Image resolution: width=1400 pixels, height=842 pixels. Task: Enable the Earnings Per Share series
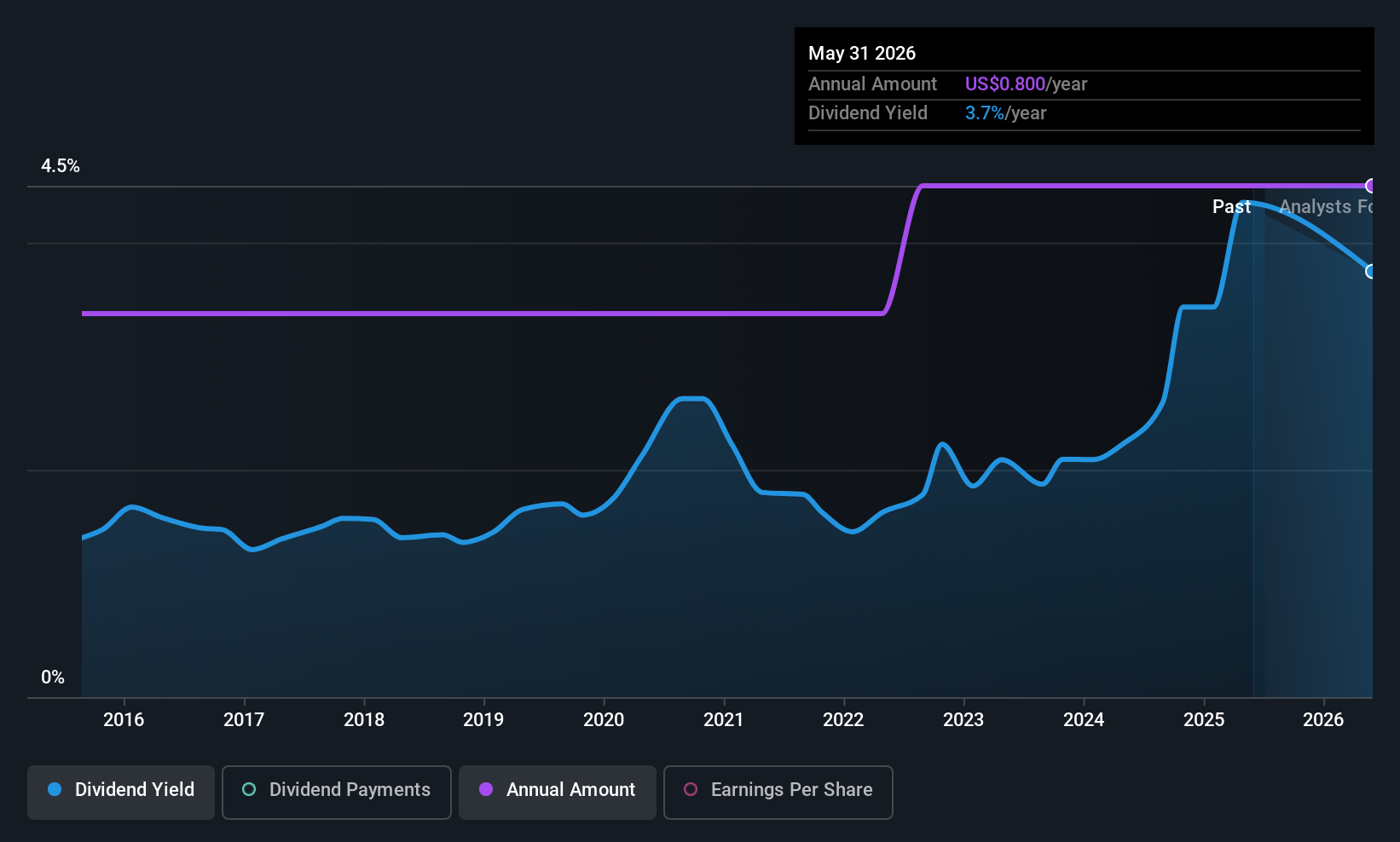(x=778, y=792)
